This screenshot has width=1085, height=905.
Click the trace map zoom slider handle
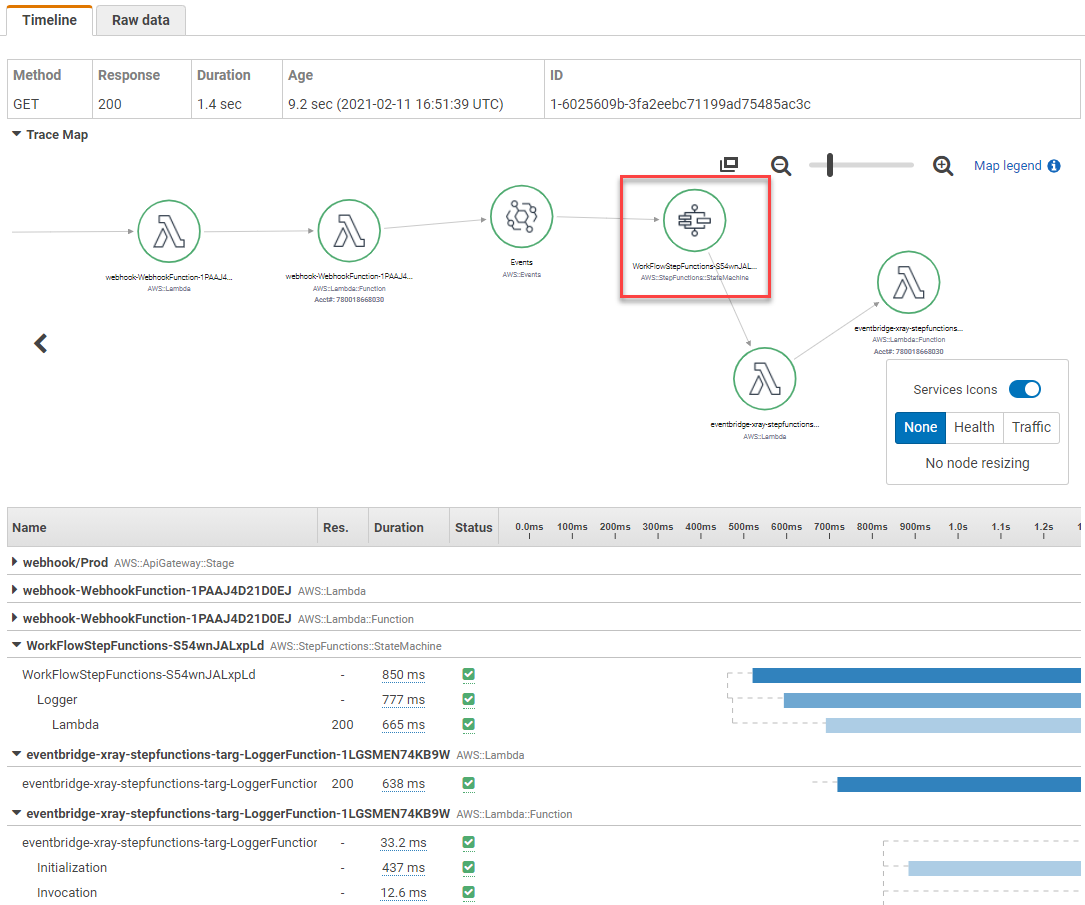(x=830, y=166)
